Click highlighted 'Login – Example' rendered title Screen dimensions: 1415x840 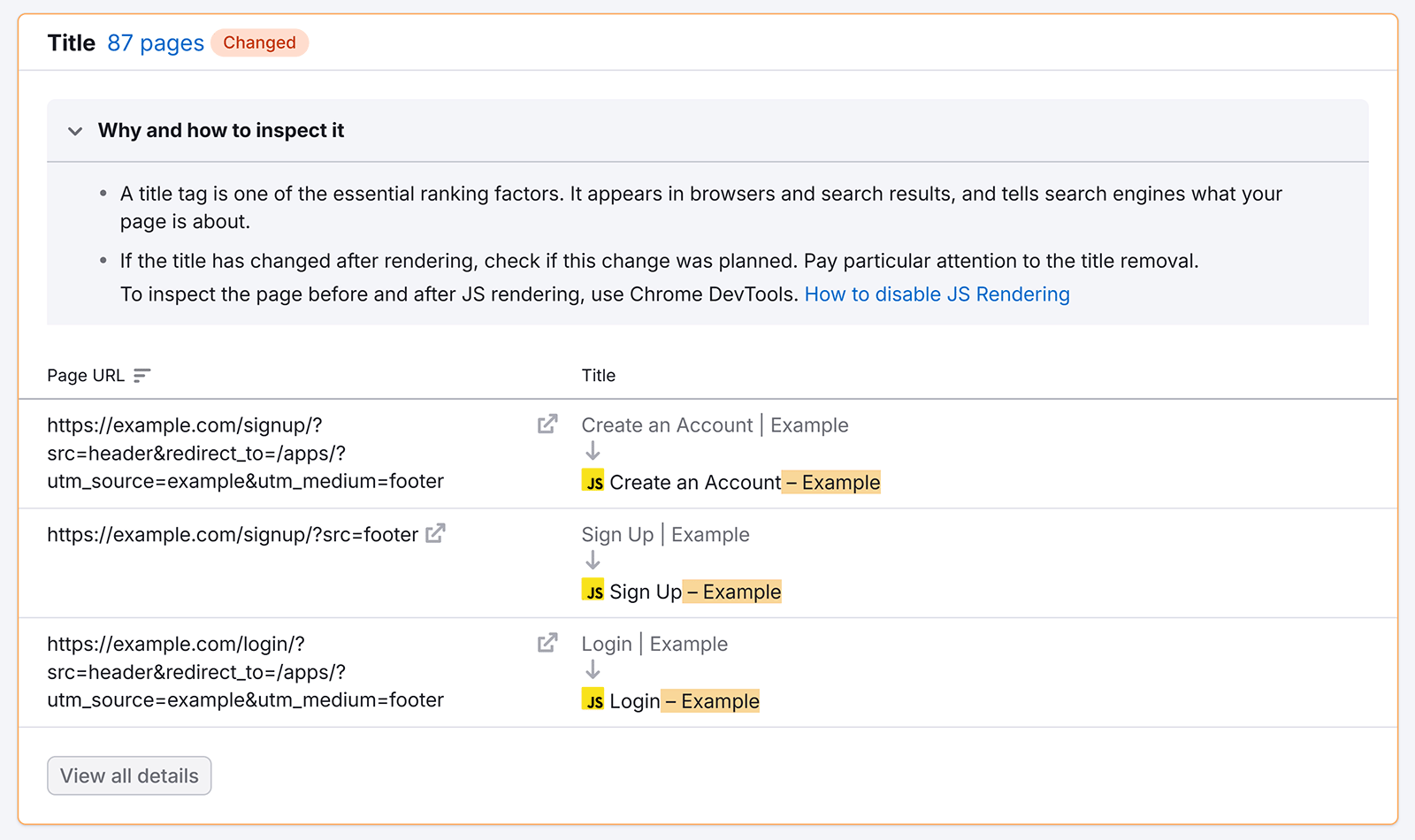[x=684, y=702]
